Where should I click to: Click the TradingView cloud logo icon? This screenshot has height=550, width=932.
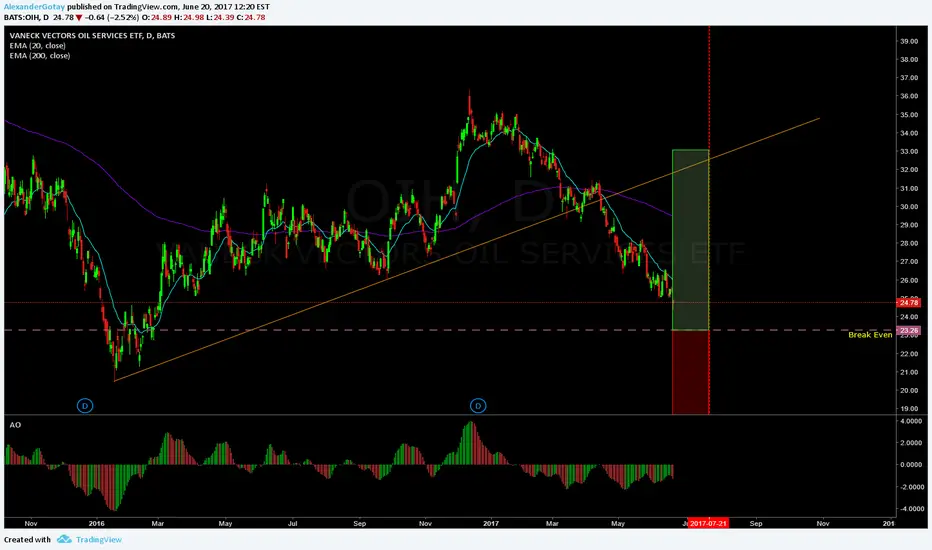coord(64,539)
